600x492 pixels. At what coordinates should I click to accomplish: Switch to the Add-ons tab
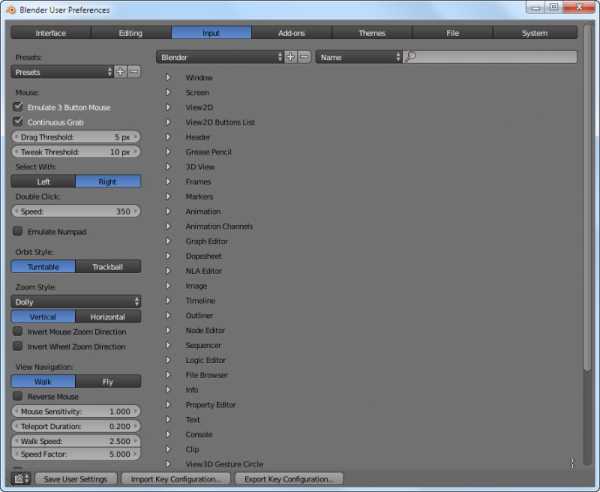coord(292,33)
